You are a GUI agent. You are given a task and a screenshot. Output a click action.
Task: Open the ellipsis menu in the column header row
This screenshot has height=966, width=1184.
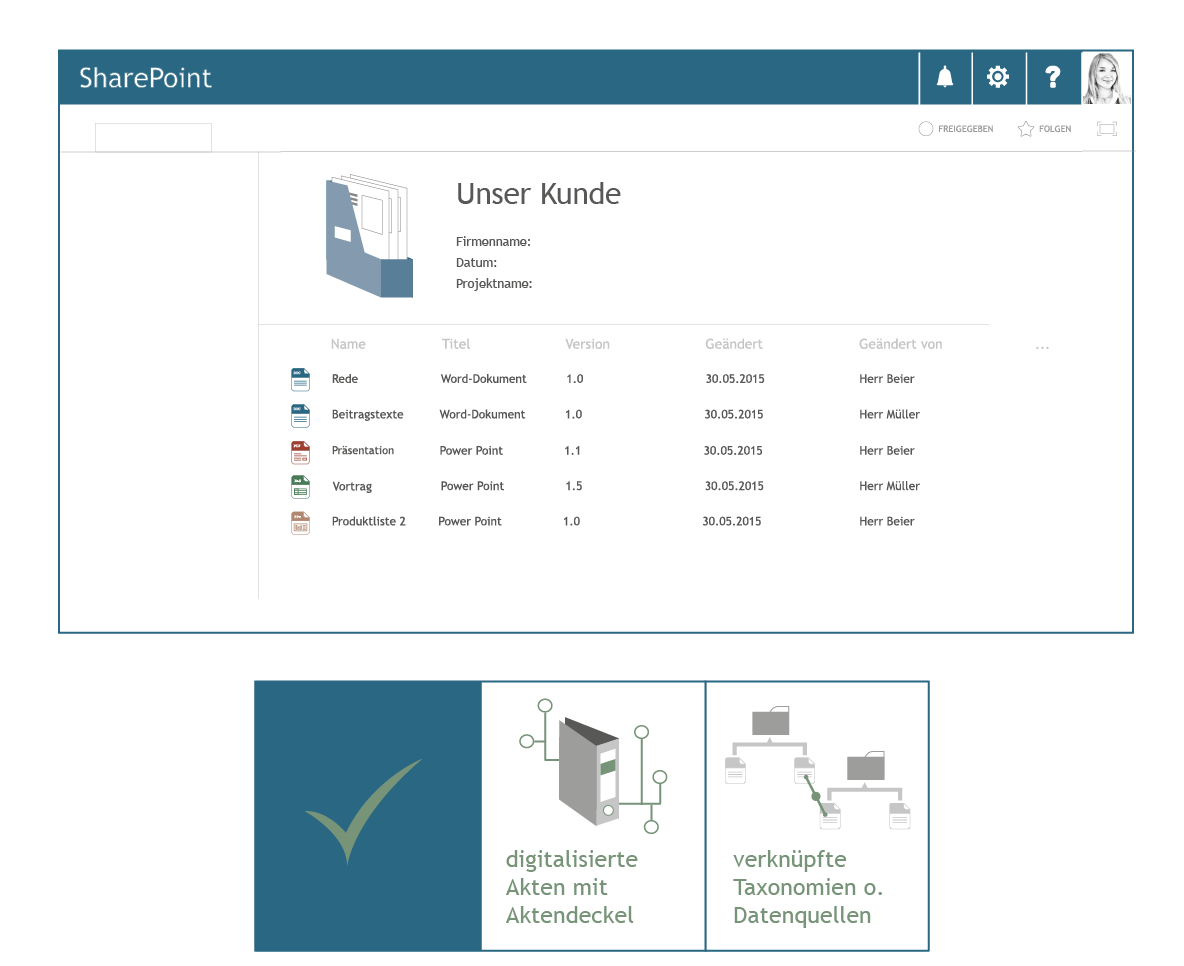click(1042, 344)
